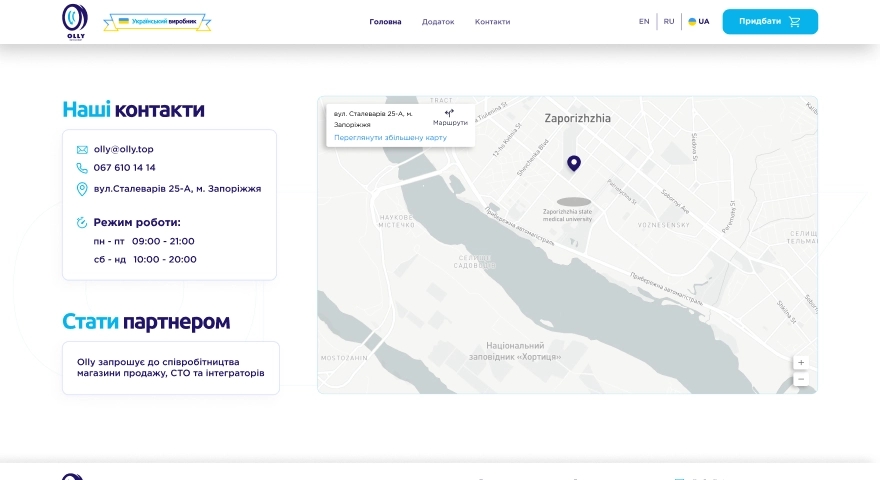Click the Режим роботи heading

click(137, 222)
